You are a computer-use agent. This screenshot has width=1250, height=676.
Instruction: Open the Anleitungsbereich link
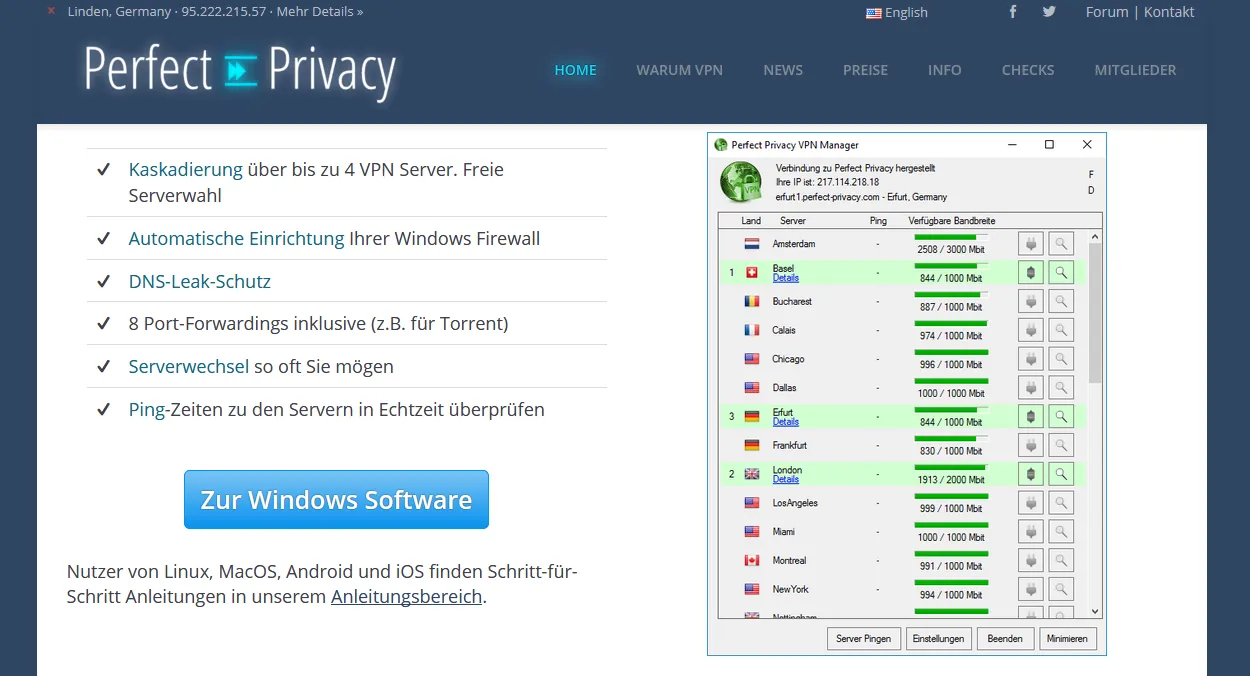pos(407,597)
